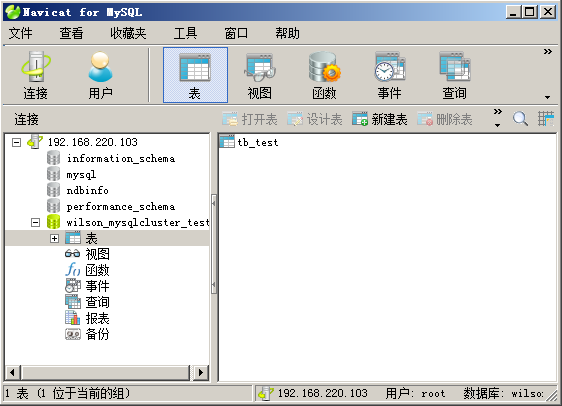
Task: Open the 查询 query toolbar icon
Action: 454,75
